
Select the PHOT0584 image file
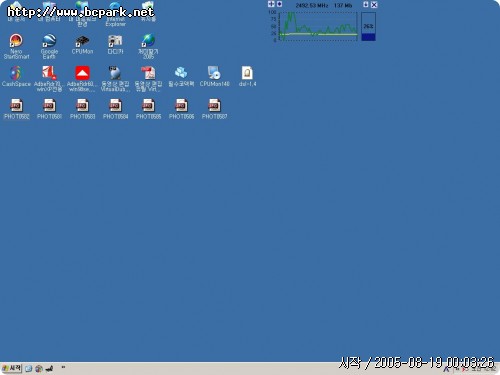coord(115,109)
